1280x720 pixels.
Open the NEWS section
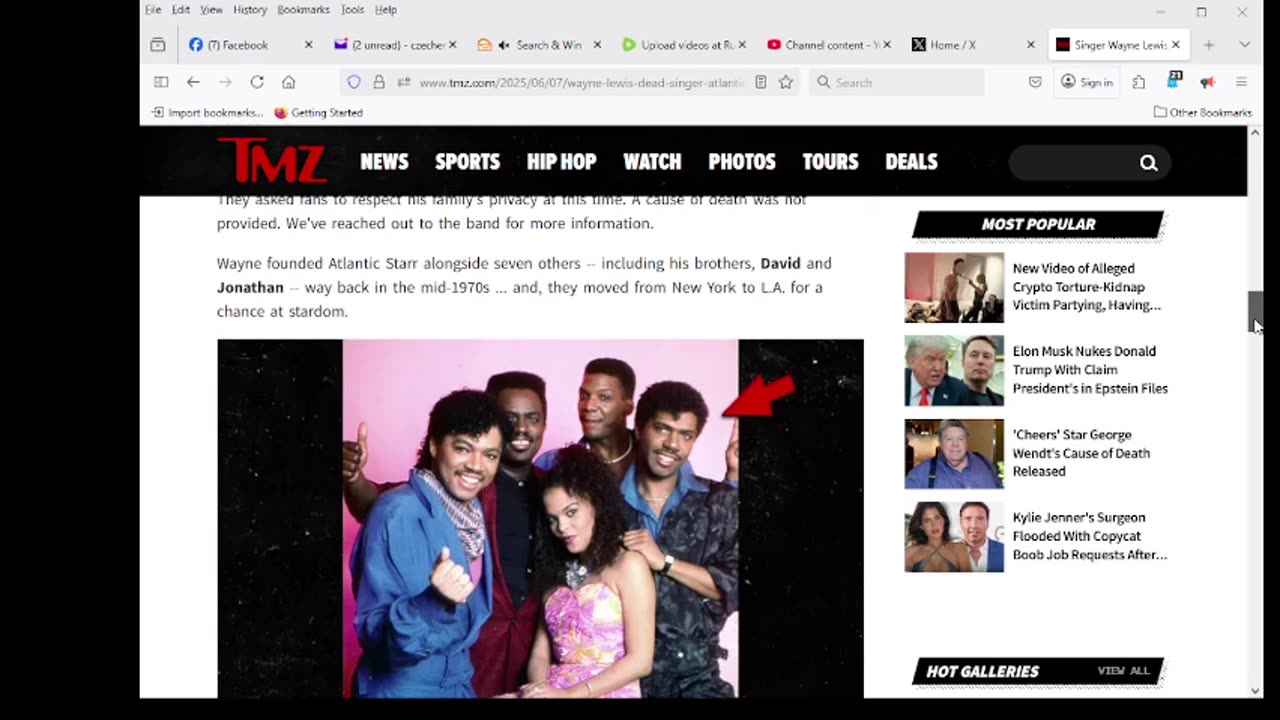pyautogui.click(x=384, y=162)
